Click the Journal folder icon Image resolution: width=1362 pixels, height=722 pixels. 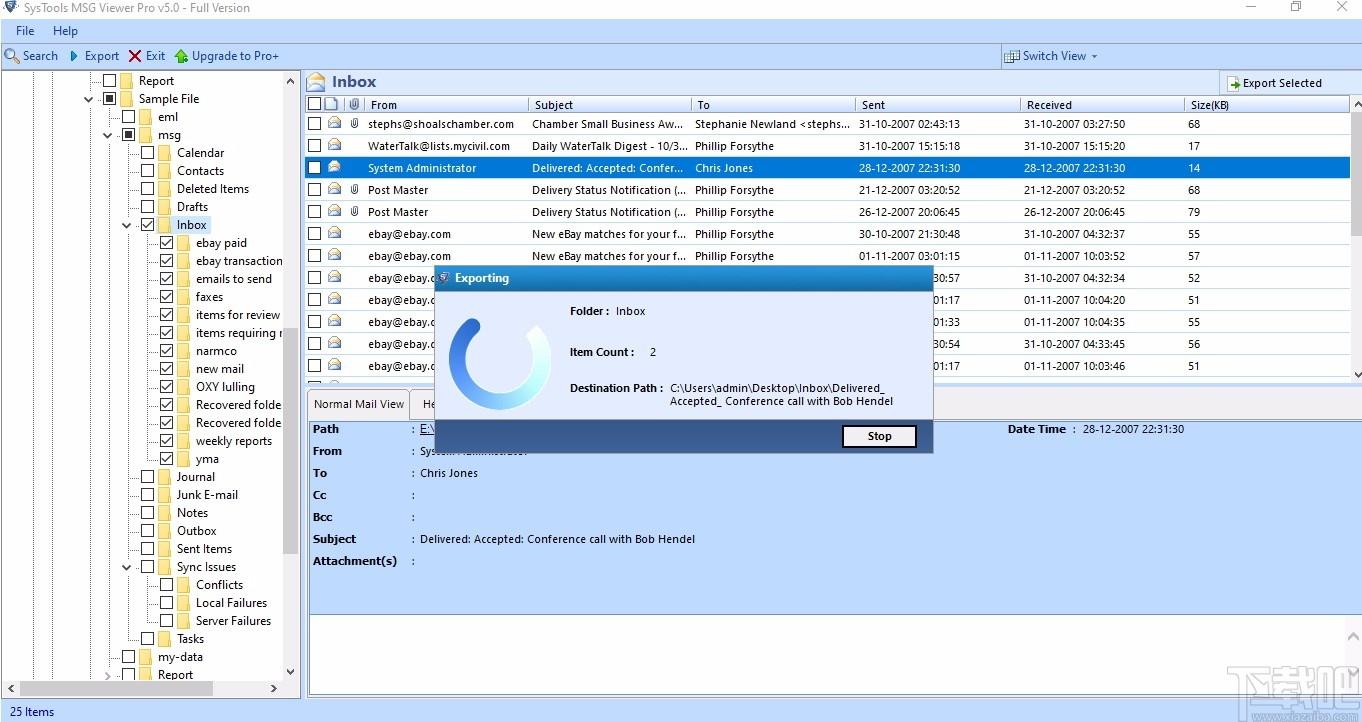pyautogui.click(x=165, y=477)
